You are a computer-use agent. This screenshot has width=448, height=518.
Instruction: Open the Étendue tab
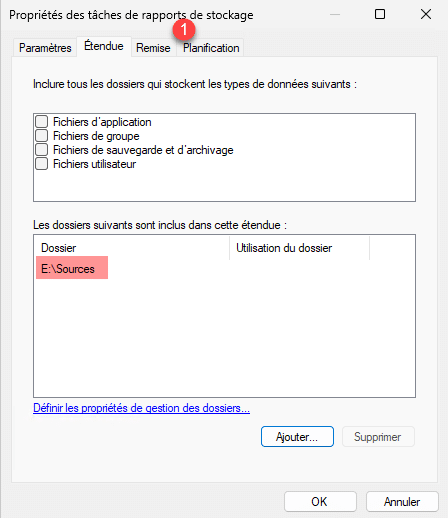pos(104,46)
